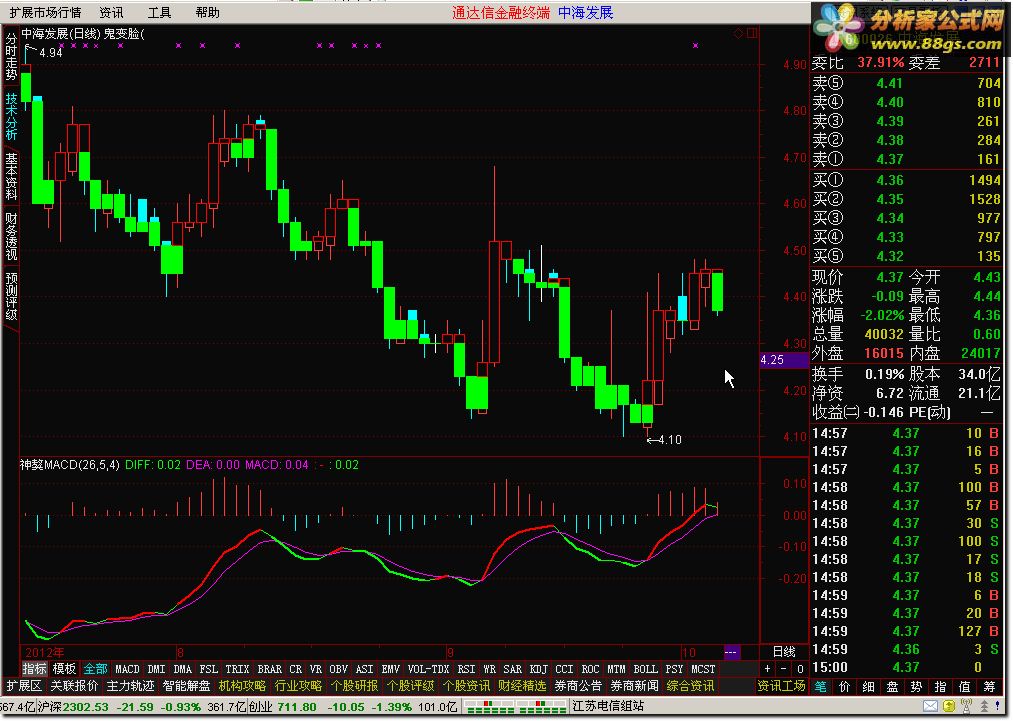The width and height of the screenshot is (1013, 721).
Task: Select the 全部 indicator filter
Action: [95, 669]
